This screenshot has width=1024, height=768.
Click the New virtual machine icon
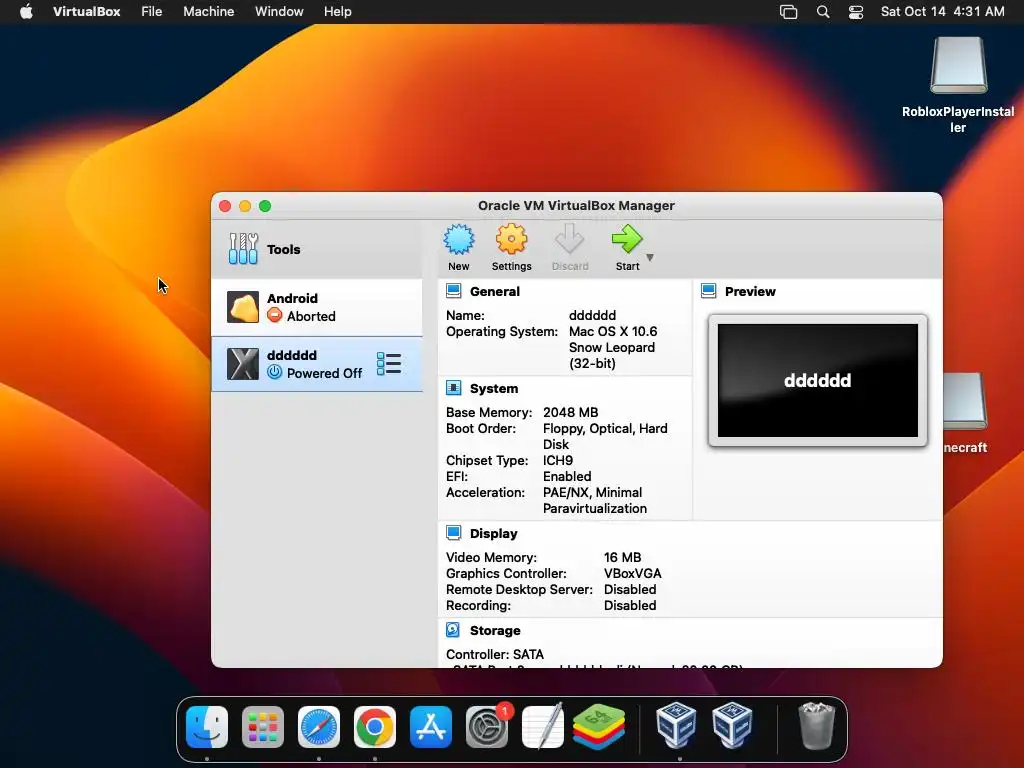click(x=459, y=240)
